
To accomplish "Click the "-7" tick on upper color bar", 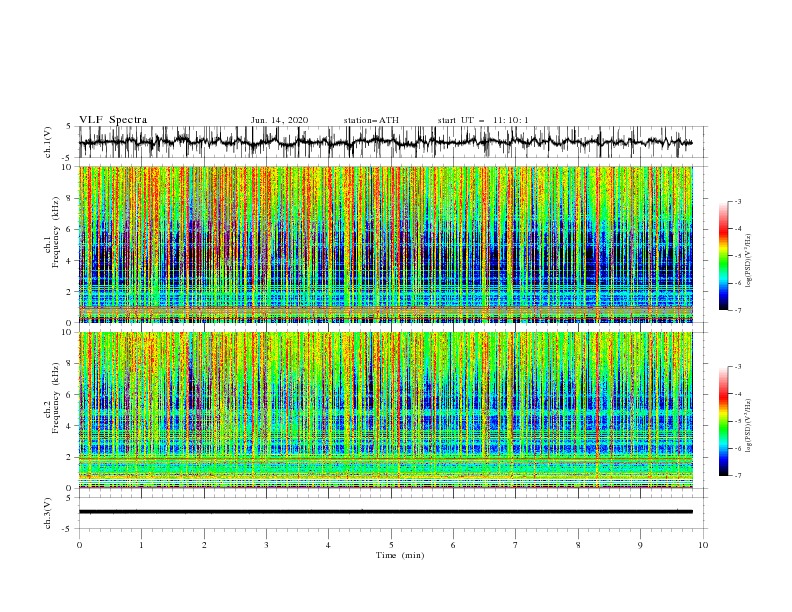I will click(x=738, y=310).
